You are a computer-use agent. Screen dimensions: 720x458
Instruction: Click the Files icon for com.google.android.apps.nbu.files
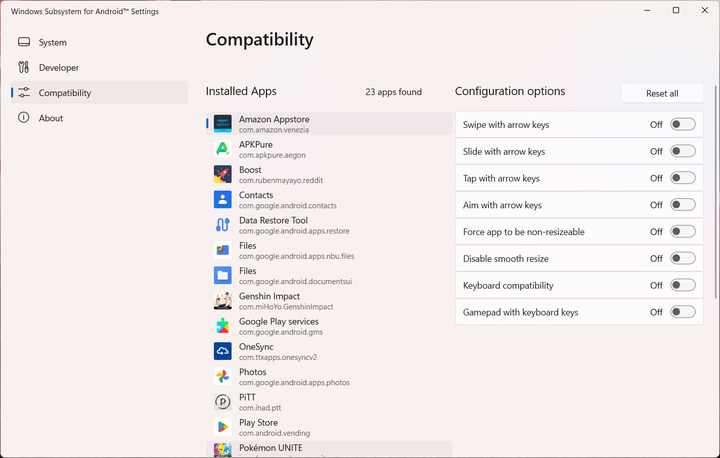click(x=223, y=250)
